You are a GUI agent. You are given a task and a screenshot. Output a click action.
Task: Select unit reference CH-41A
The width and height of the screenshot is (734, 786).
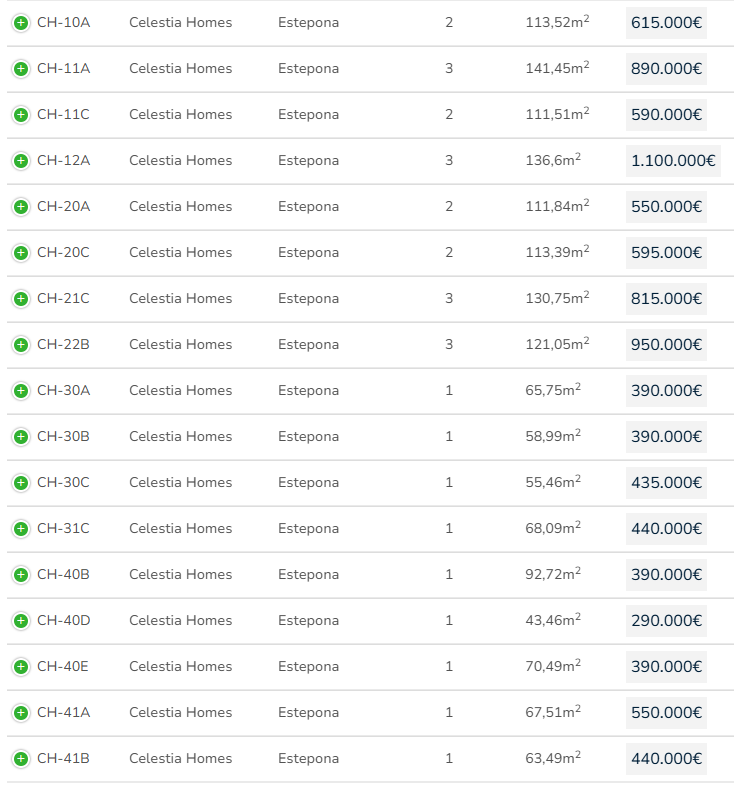pos(63,713)
